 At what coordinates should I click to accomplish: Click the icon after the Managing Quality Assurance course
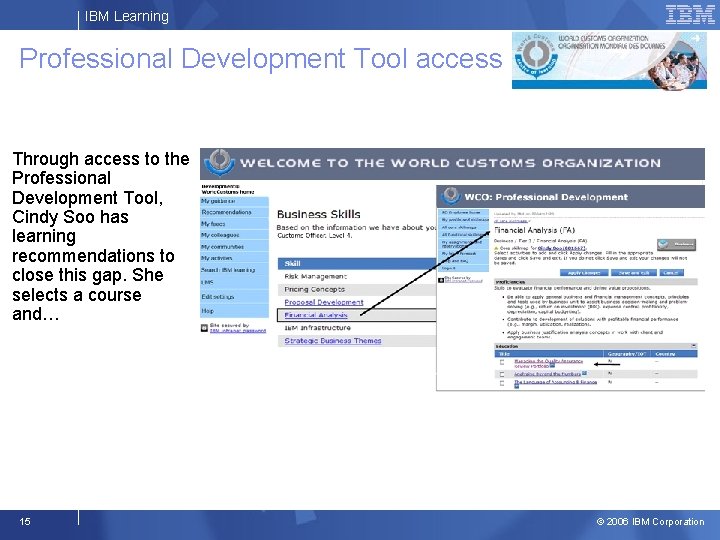pyautogui.click(x=552, y=366)
